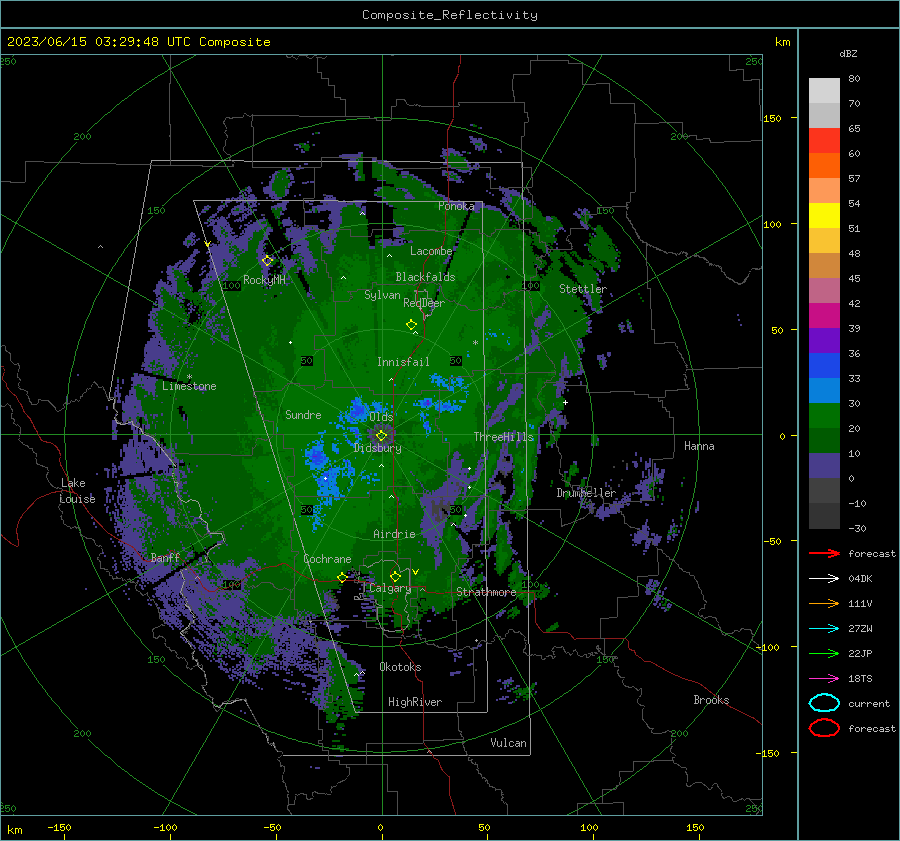The height and width of the screenshot is (841, 900).
Task: Select the 10 dBZ purple color swatch
Action: coord(824,466)
